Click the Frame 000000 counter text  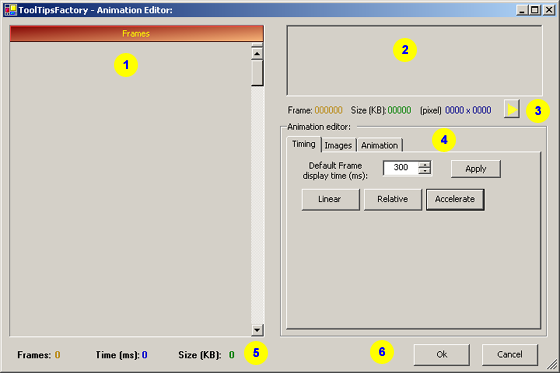tap(315, 110)
